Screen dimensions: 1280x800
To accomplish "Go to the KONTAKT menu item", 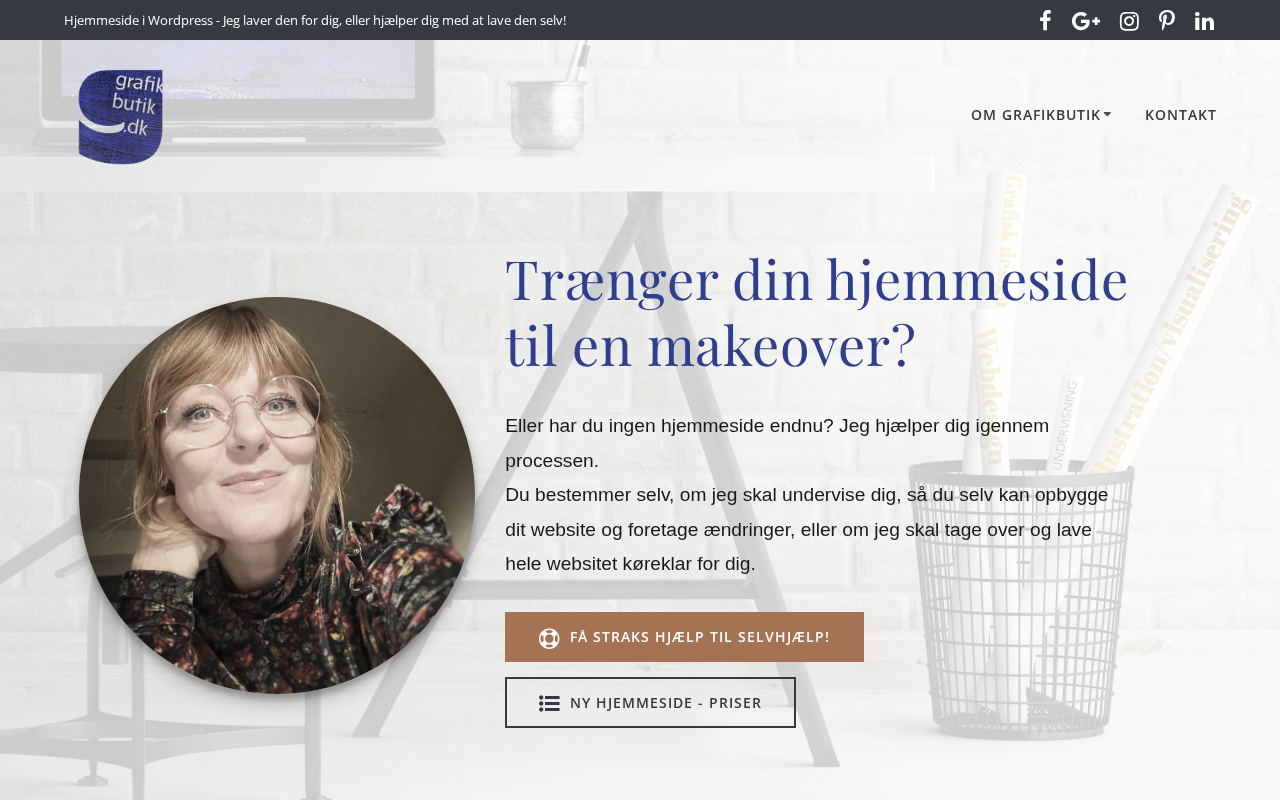I will [x=1181, y=115].
